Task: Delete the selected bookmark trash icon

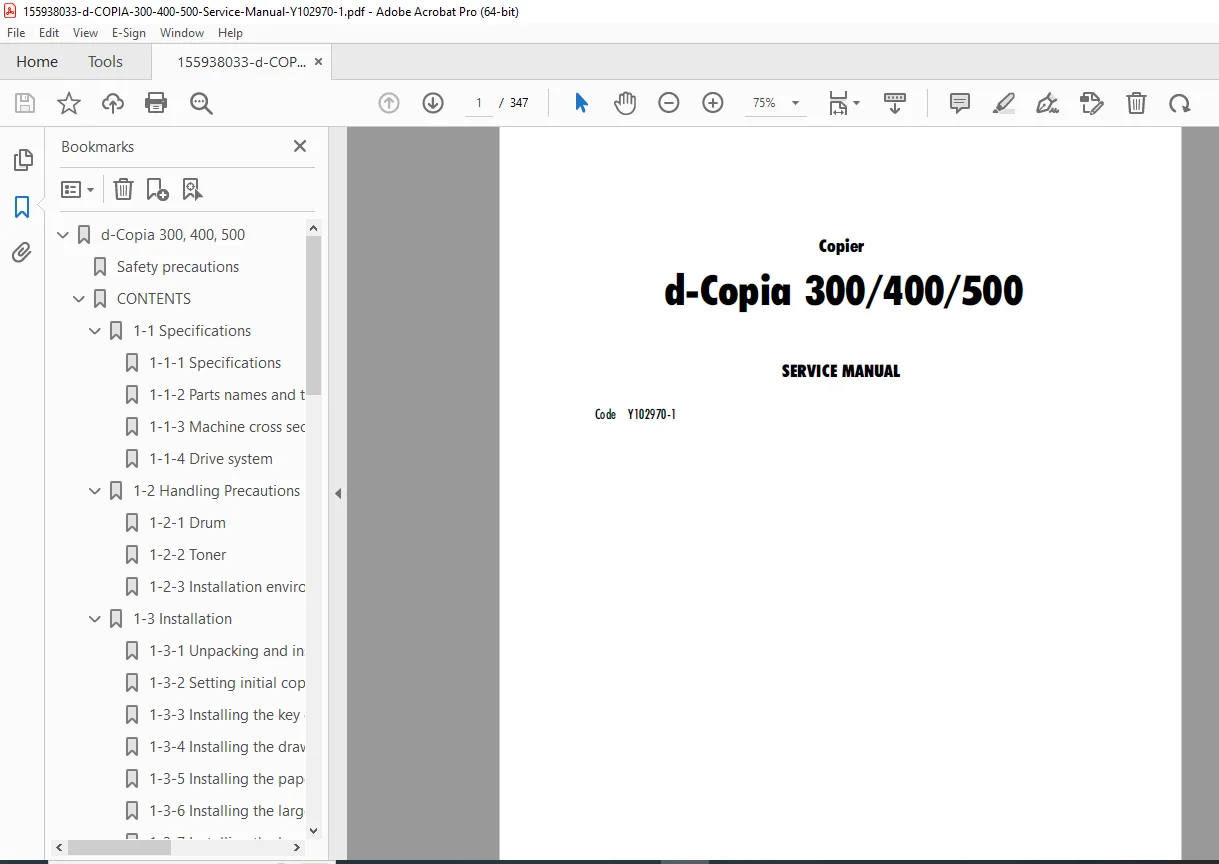Action: 123,189
